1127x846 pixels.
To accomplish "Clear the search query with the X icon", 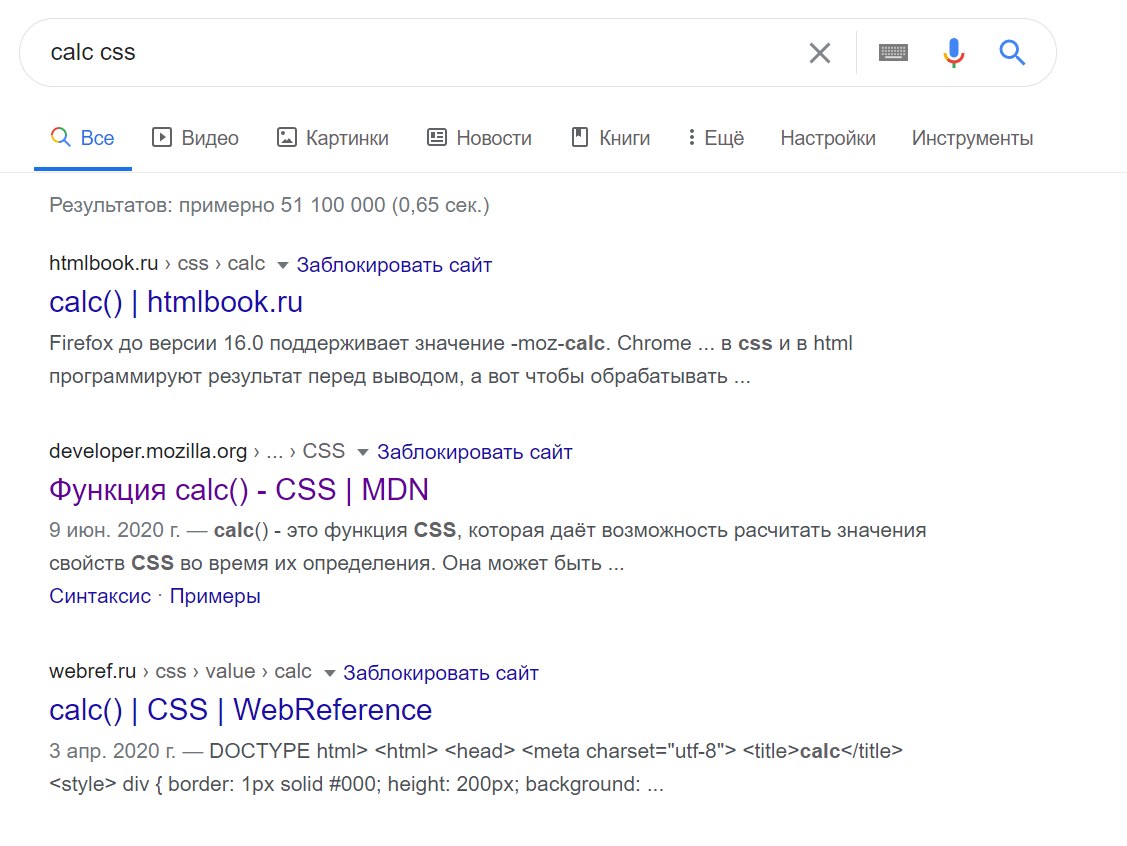I will tap(819, 52).
